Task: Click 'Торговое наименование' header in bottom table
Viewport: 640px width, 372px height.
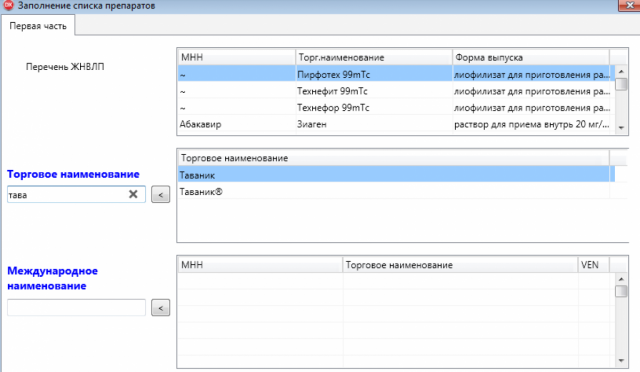Action: (460, 265)
